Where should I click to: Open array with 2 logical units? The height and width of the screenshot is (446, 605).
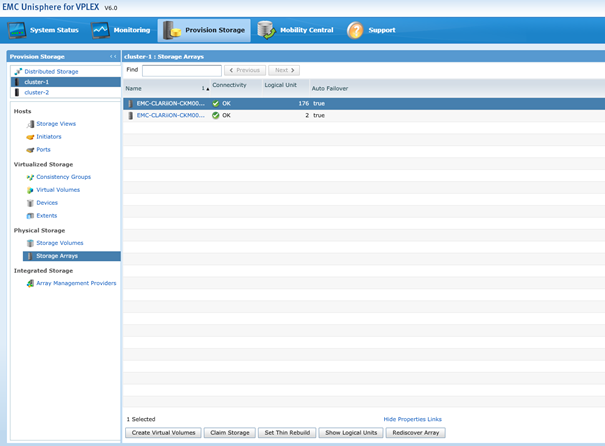(x=171, y=115)
